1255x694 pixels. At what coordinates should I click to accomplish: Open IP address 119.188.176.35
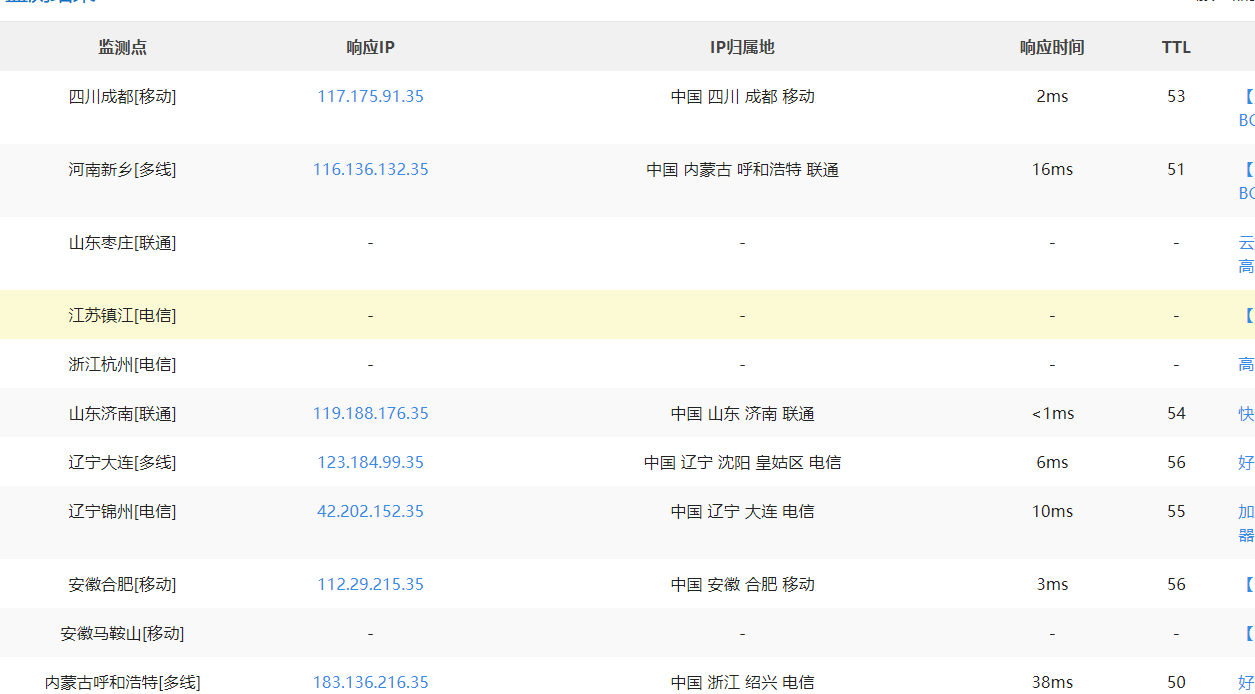click(370, 413)
